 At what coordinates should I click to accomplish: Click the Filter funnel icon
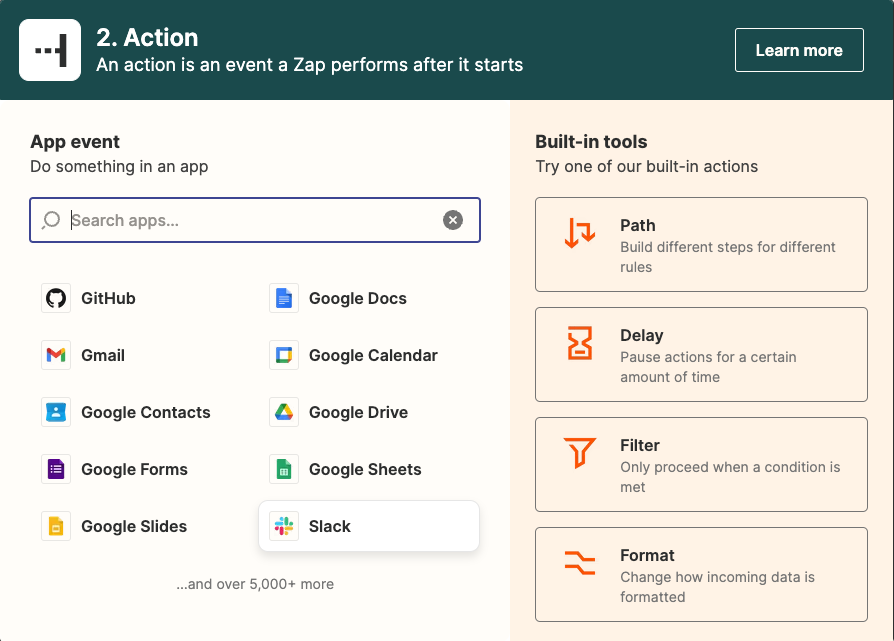tap(580, 453)
